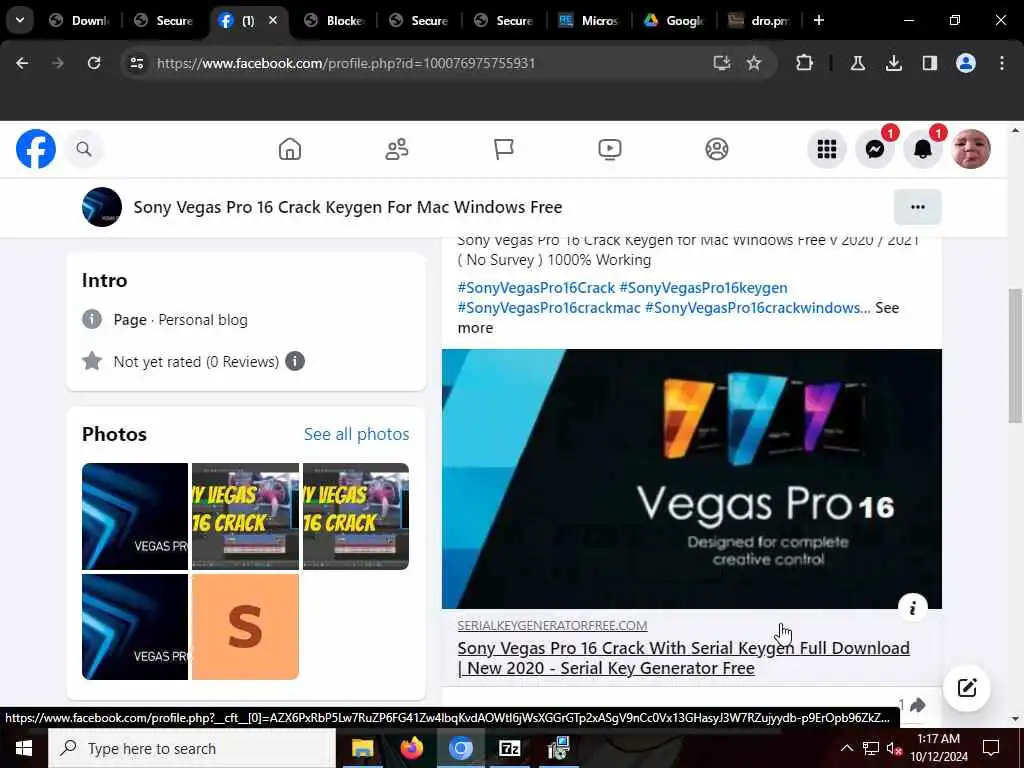Click the info icon next to Not yet rated
The height and width of the screenshot is (768, 1024).
click(x=295, y=361)
